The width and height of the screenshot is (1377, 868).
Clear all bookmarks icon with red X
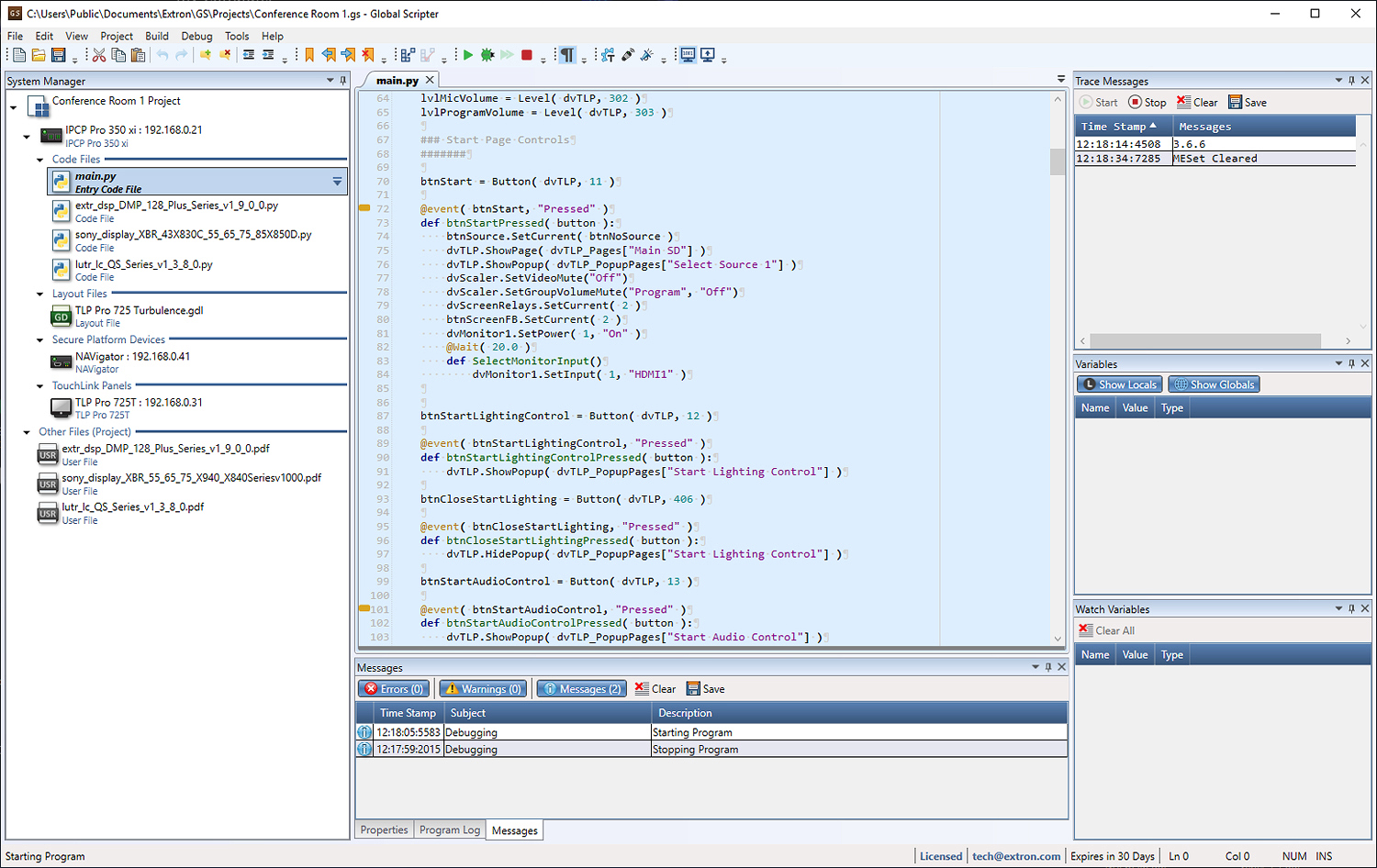[x=367, y=55]
